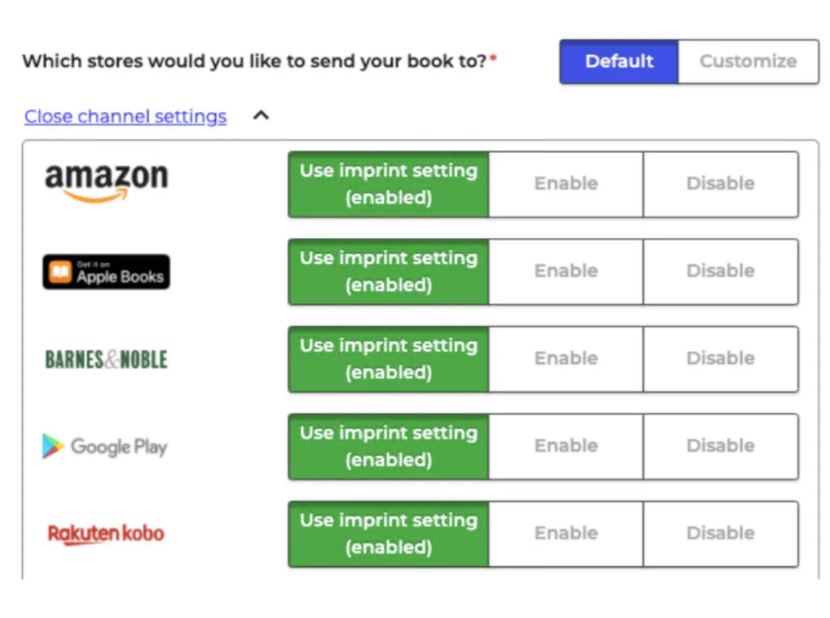Select Use imprint setting for Amazon
The height and width of the screenshot is (618, 830).
click(389, 184)
